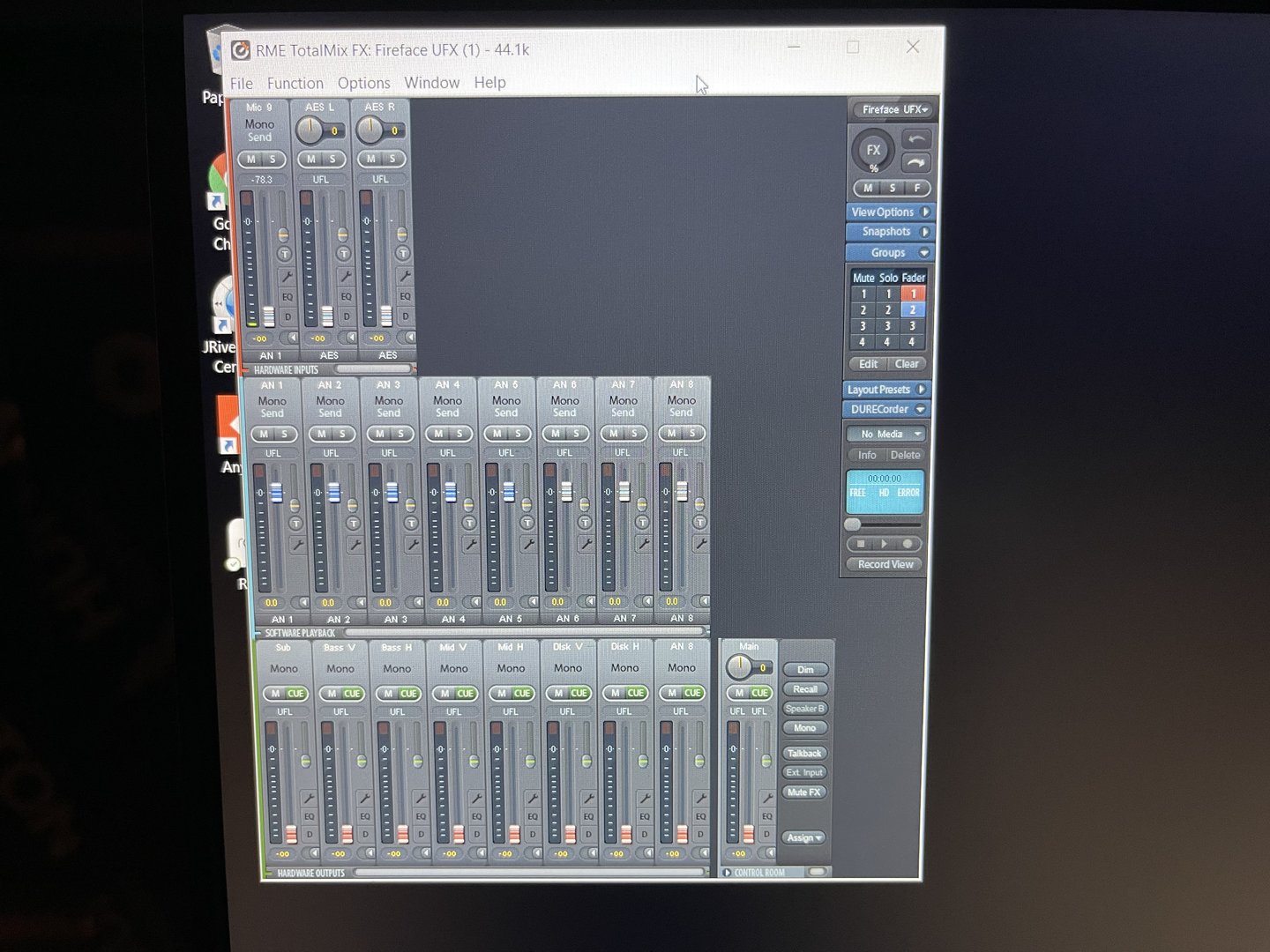The width and height of the screenshot is (1270, 952).
Task: Open EQ panel on AES L input
Action: point(346,296)
